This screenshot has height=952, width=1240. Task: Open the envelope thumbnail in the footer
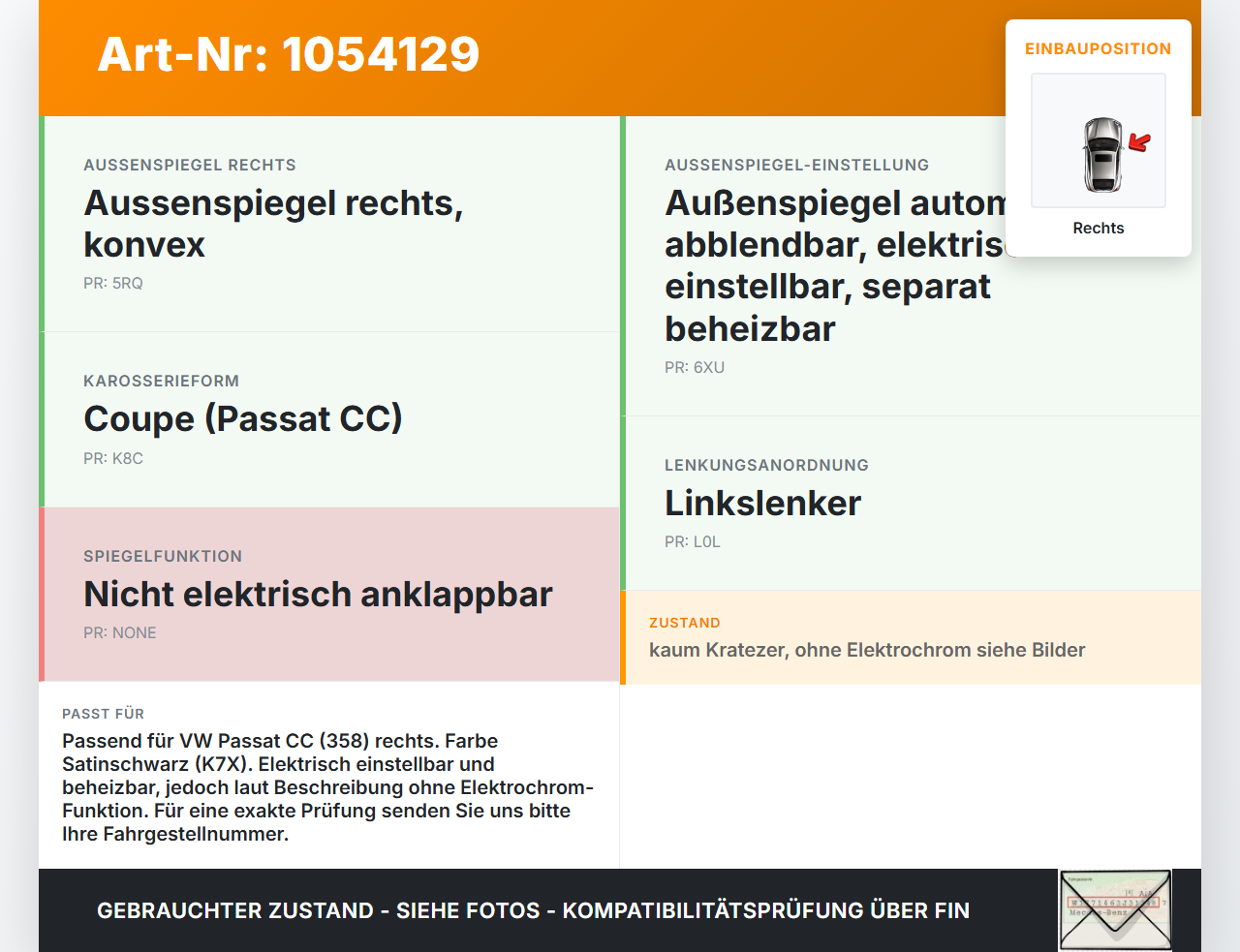click(x=1115, y=910)
